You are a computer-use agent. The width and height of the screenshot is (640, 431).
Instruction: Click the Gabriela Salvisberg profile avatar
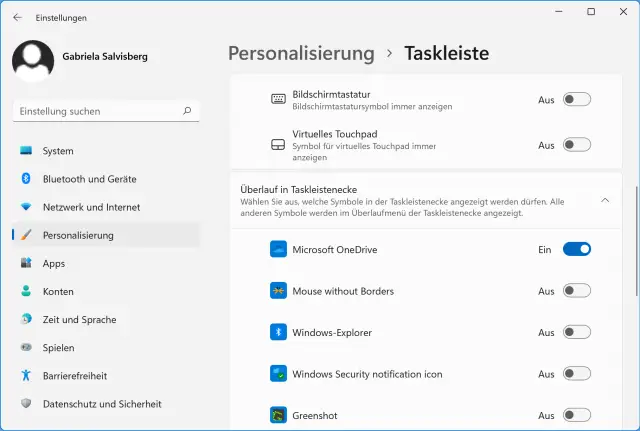(x=33, y=59)
